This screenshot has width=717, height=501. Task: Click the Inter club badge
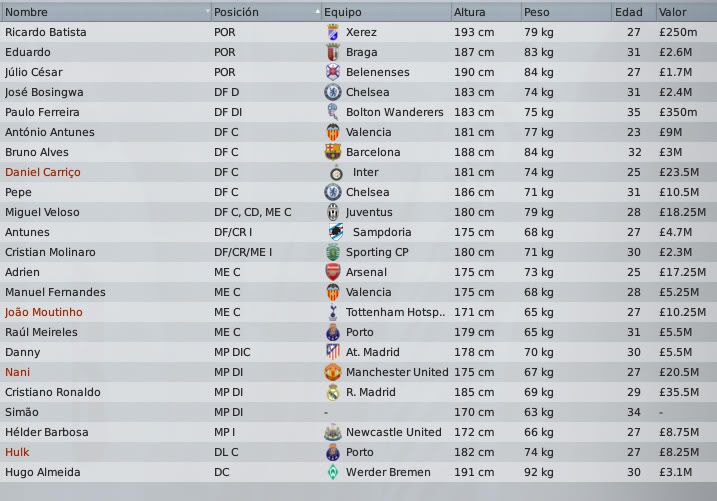pos(333,172)
